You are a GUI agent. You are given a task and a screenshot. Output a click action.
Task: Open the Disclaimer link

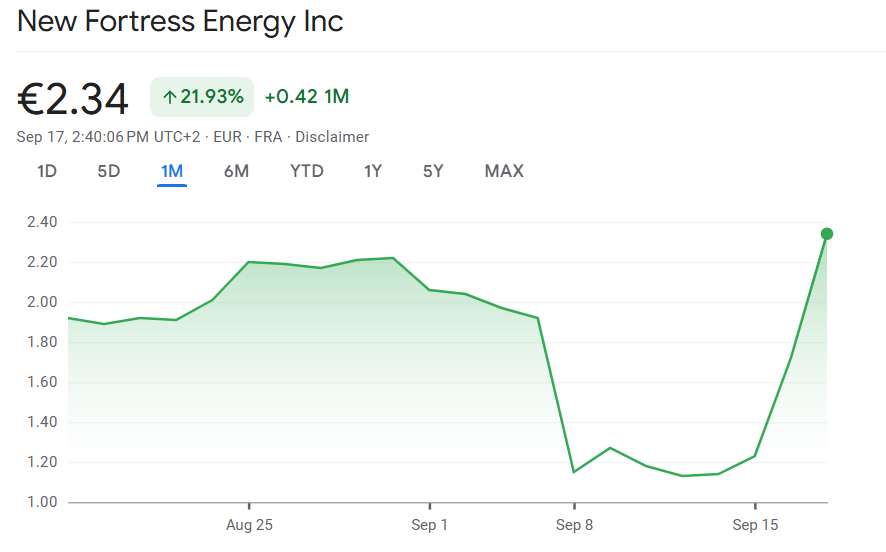pos(332,137)
